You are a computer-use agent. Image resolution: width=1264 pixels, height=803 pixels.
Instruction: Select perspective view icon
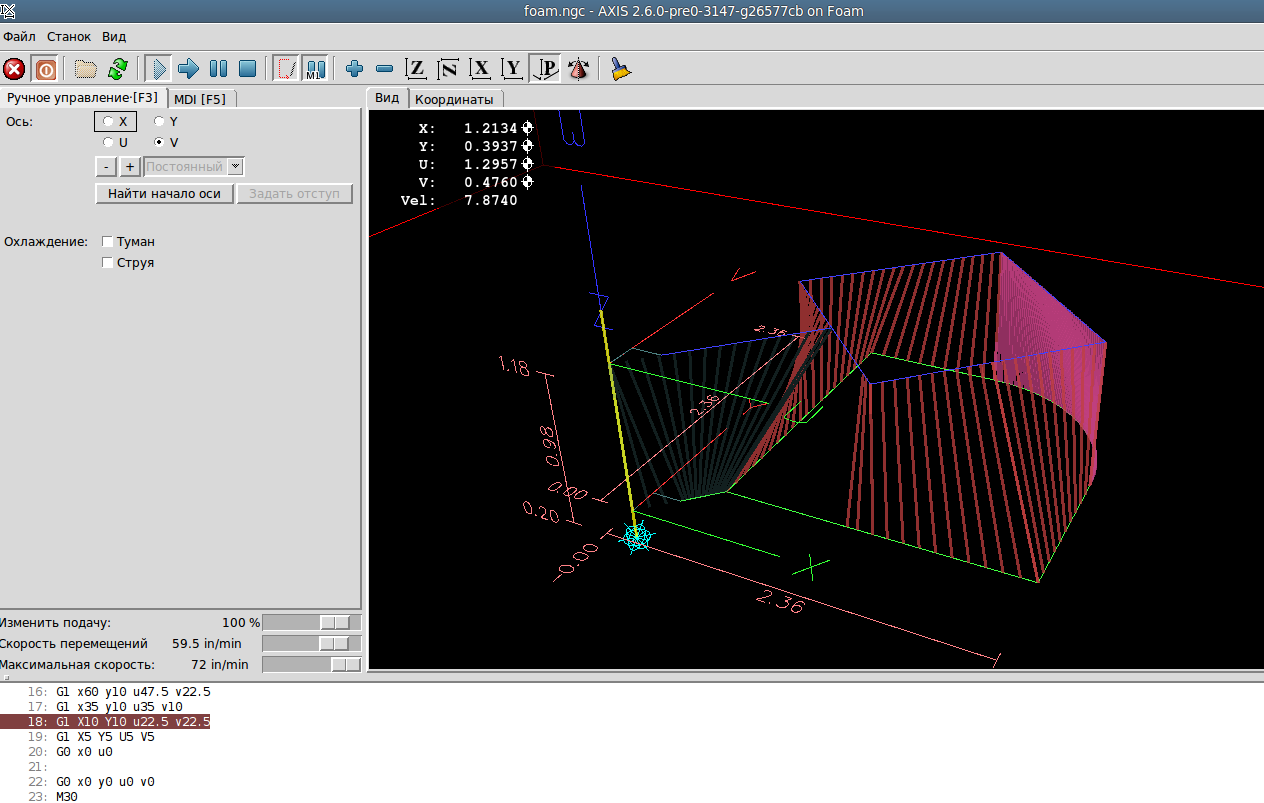tap(545, 69)
